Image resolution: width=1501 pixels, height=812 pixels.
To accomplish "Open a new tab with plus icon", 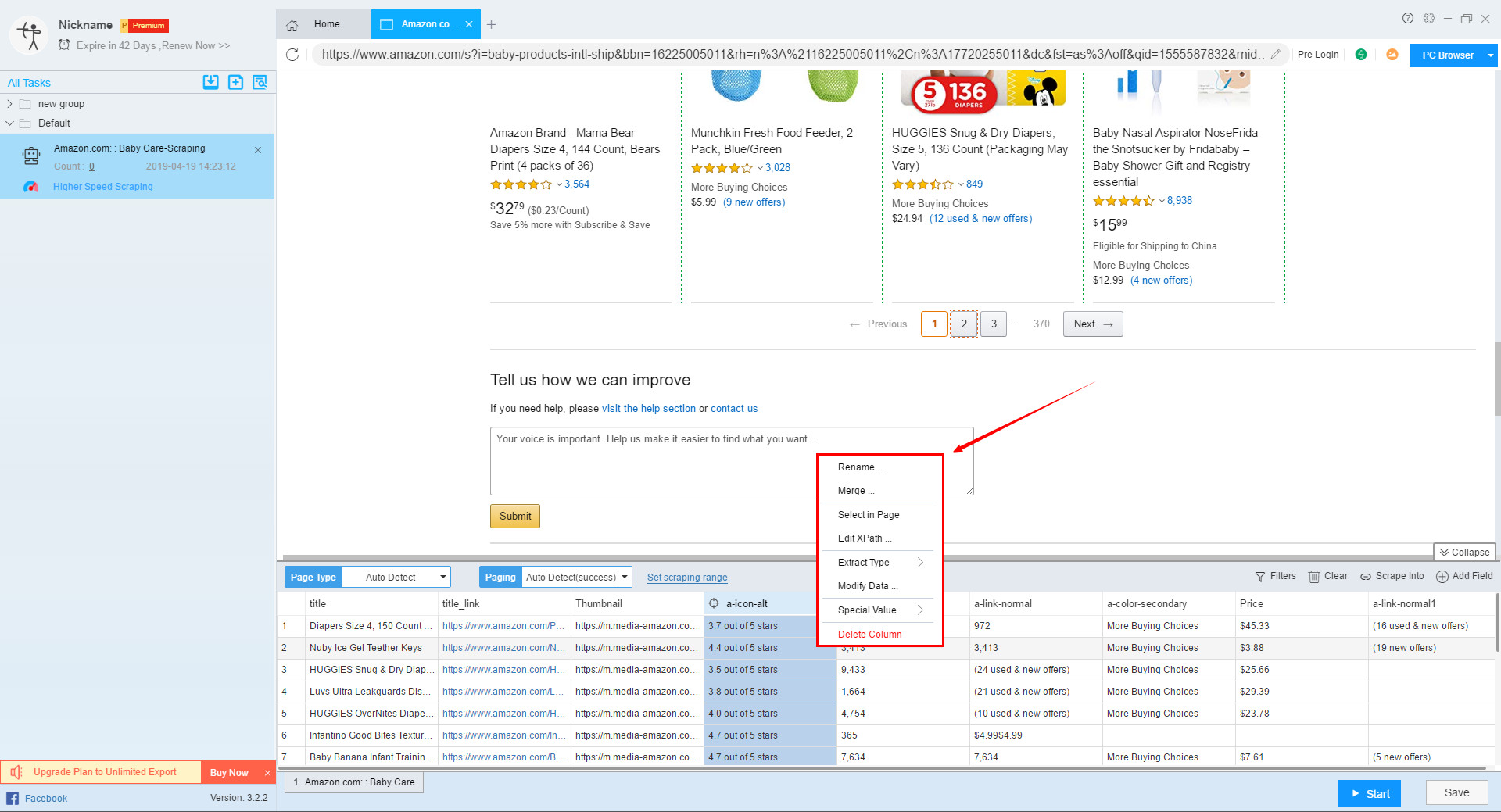I will (x=491, y=25).
